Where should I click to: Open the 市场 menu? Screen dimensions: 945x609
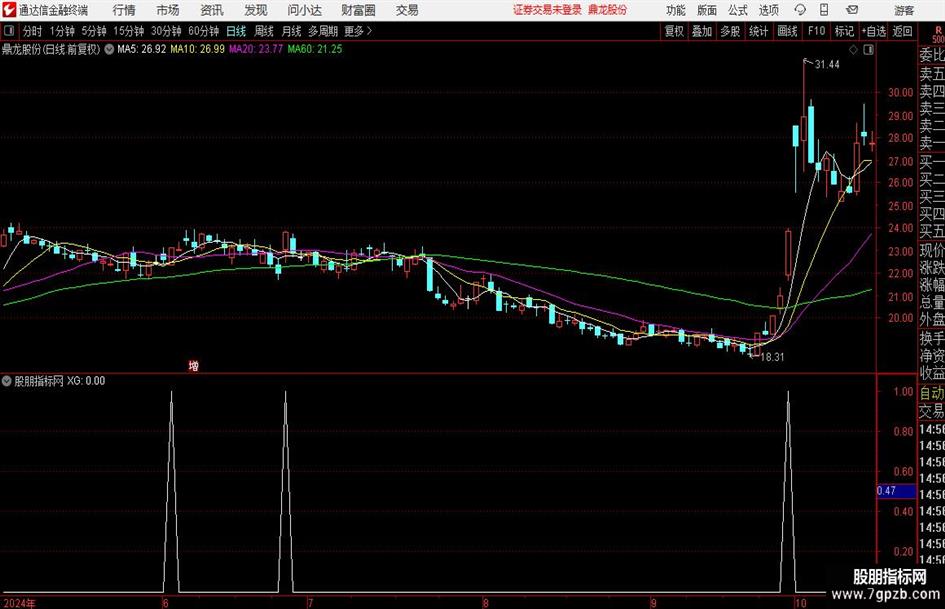[168, 10]
